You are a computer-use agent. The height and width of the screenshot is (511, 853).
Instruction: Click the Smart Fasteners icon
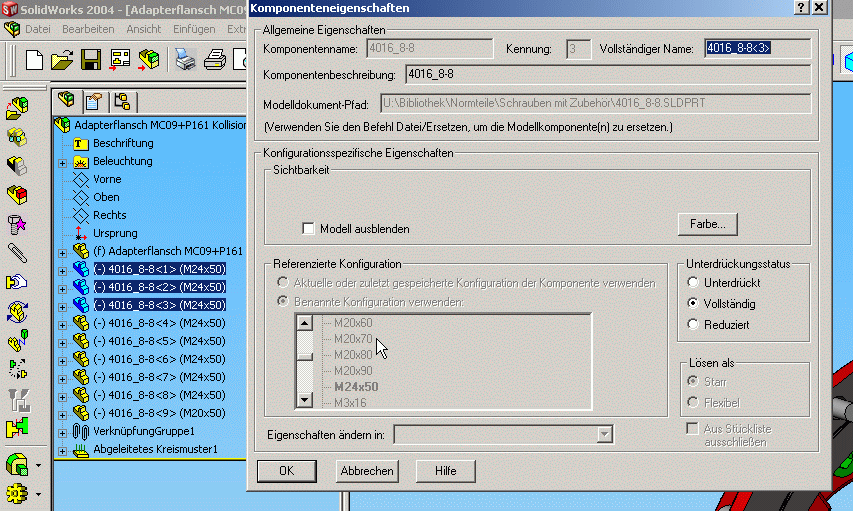point(17,224)
